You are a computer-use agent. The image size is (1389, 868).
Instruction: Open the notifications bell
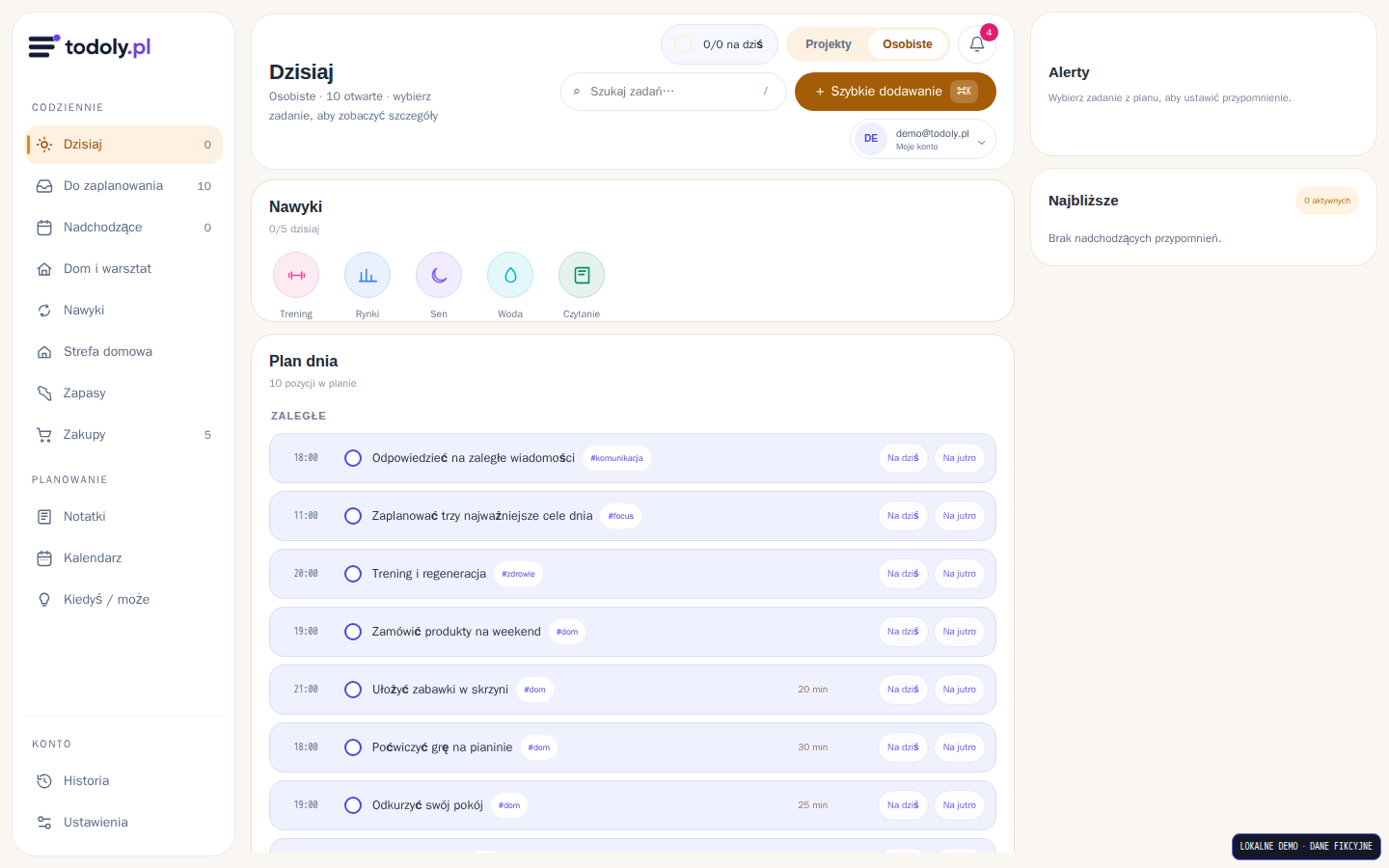pos(977,44)
